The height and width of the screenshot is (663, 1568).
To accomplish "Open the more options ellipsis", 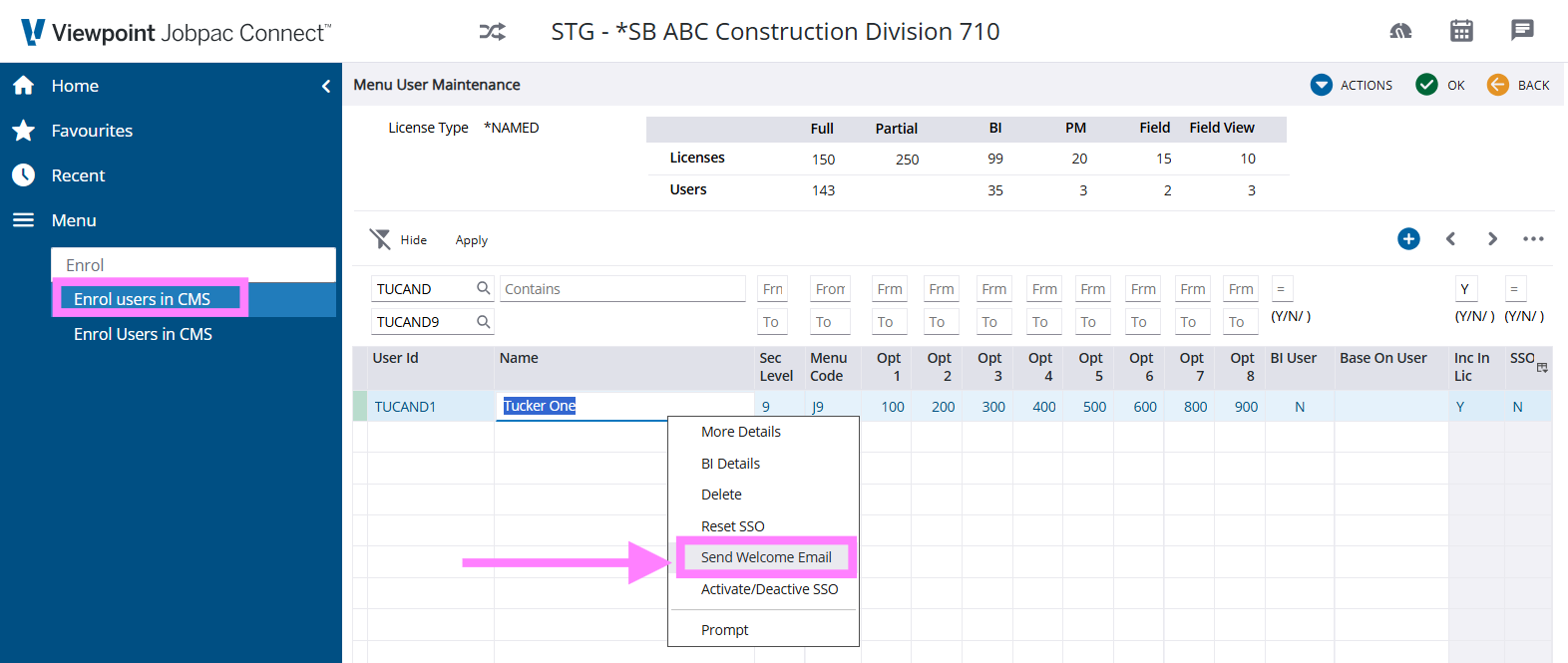I will pyautogui.click(x=1533, y=238).
